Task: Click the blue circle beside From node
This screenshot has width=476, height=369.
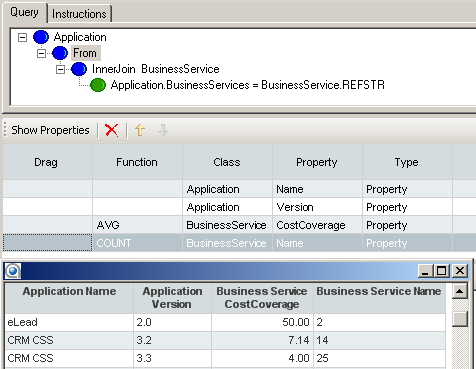Action: (x=60, y=53)
